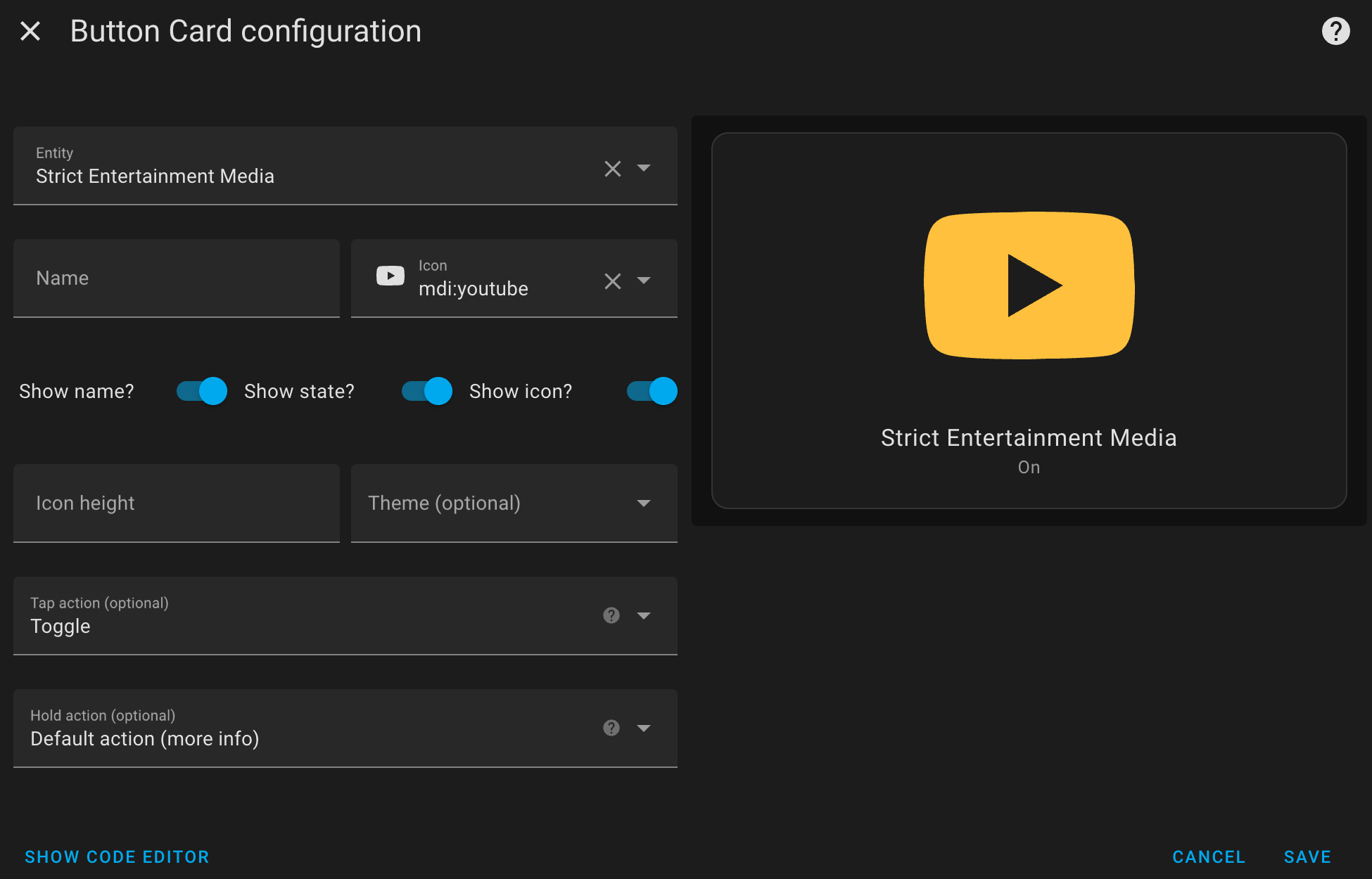Toggle the Show state switch off
Viewport: 1372px width, 879px height.
(425, 390)
